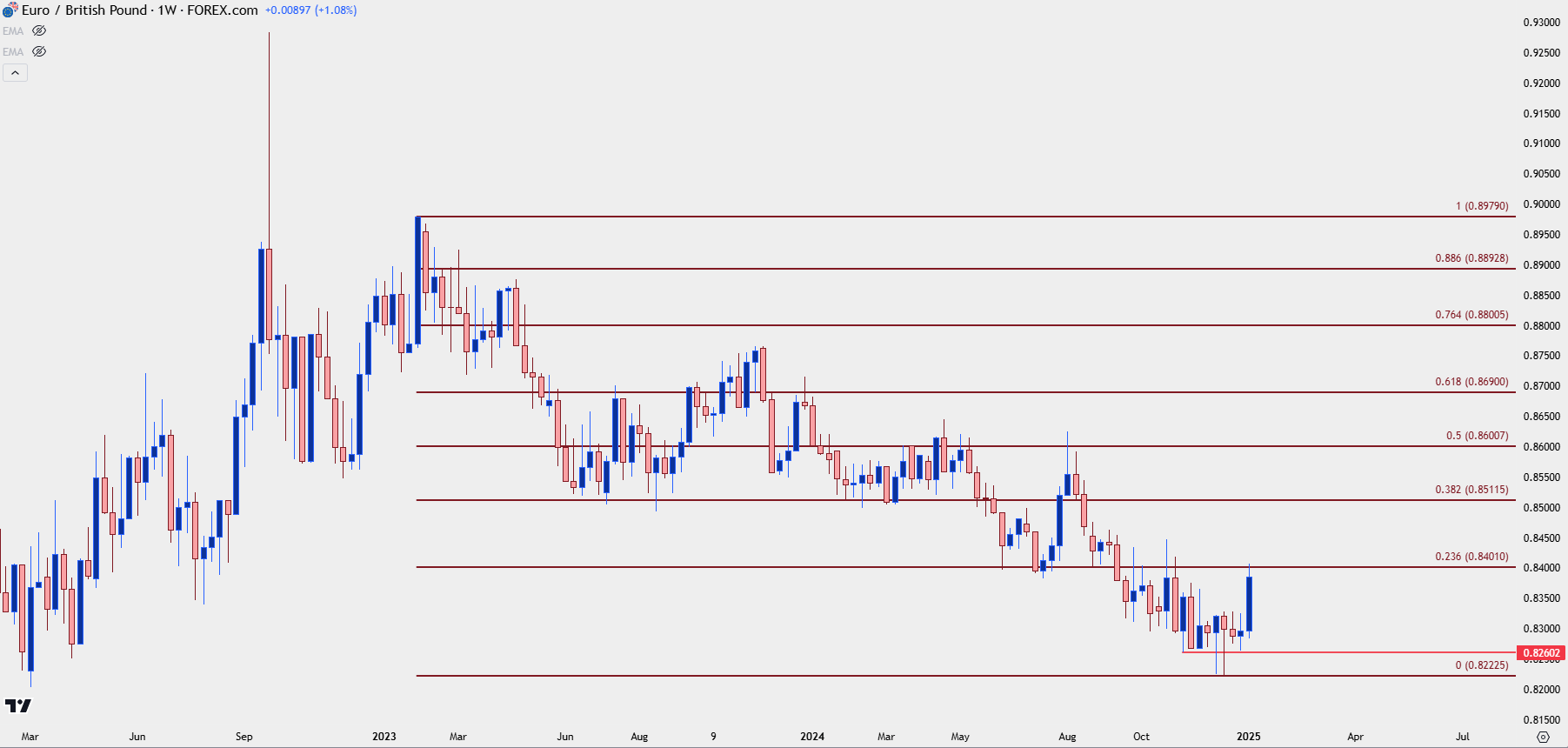Click the TradingView logo

click(x=17, y=705)
